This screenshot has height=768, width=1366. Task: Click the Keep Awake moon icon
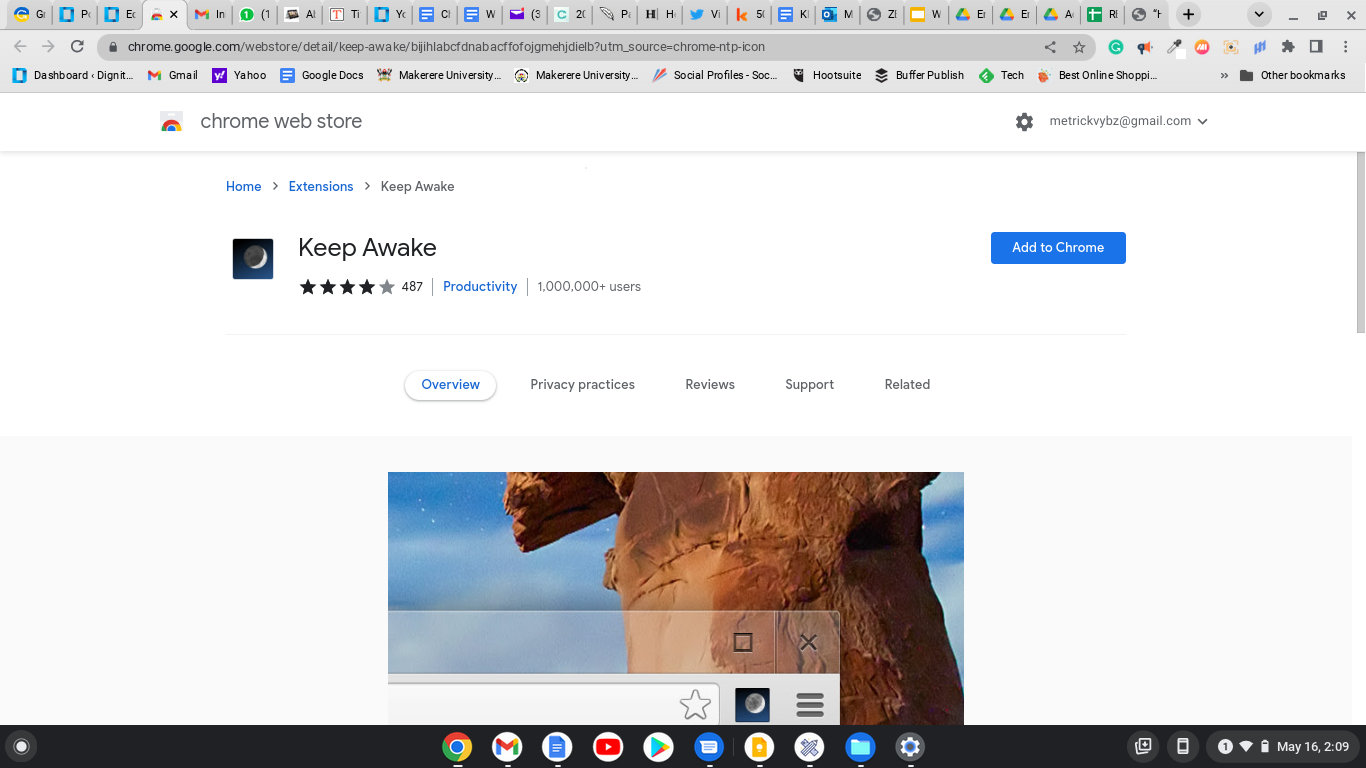(x=253, y=258)
